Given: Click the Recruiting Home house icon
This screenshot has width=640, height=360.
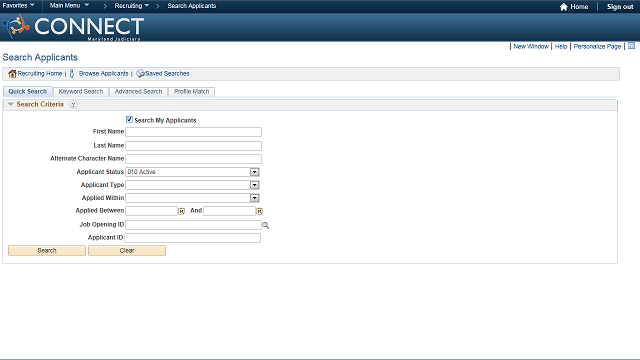Looking at the screenshot, I should (x=12, y=73).
